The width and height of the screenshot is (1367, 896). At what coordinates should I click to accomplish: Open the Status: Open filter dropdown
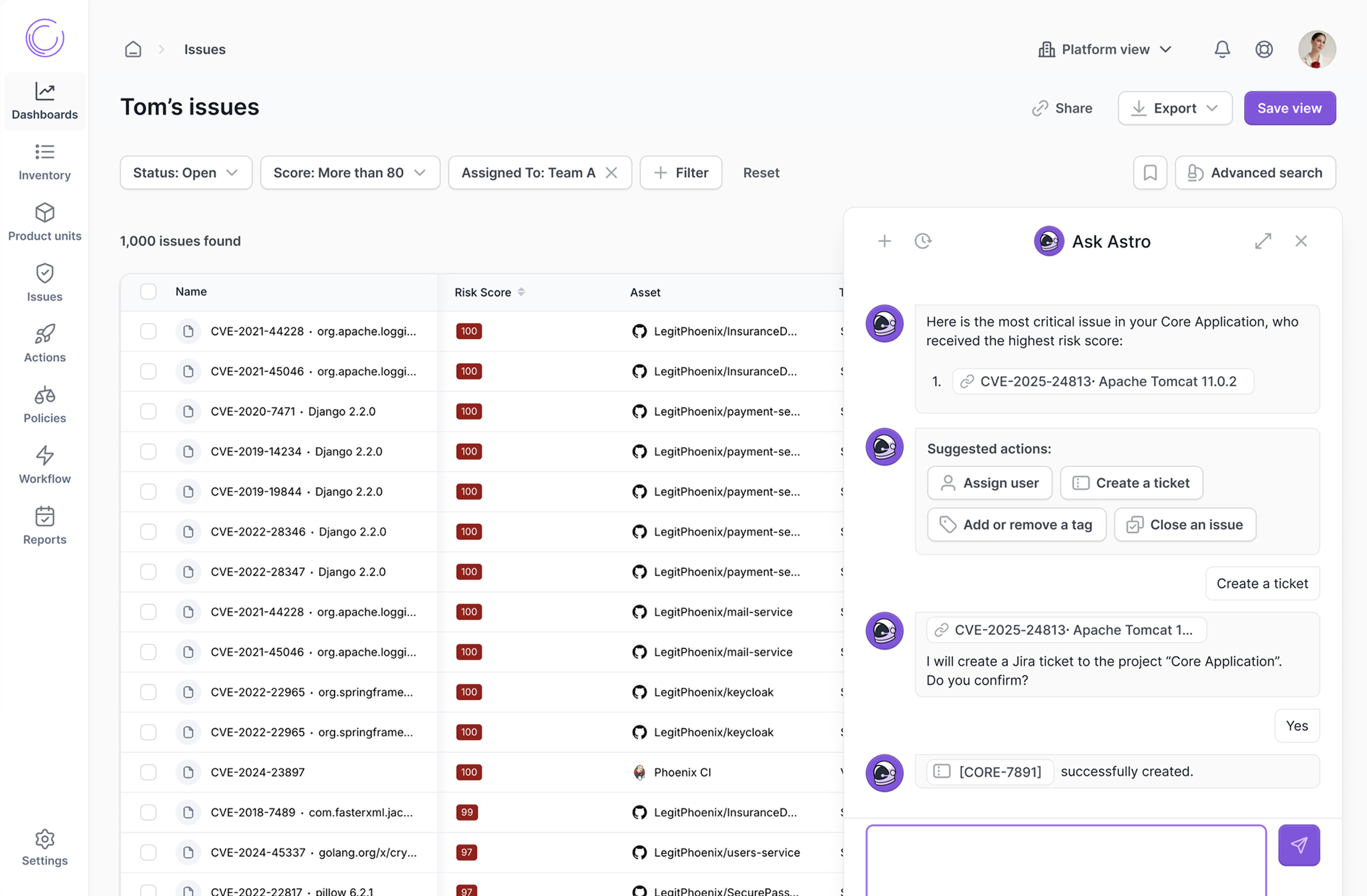coord(185,173)
